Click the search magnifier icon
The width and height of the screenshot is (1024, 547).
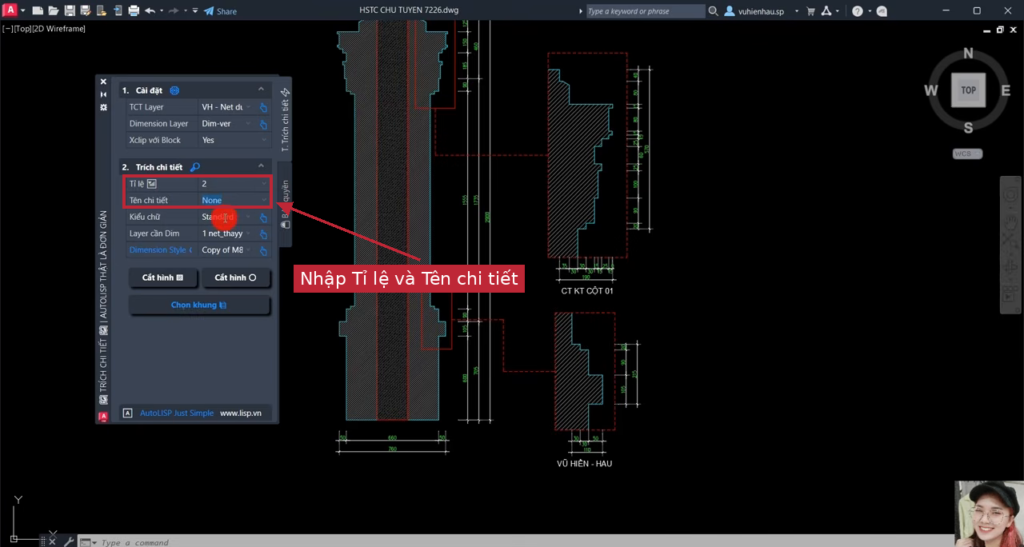coord(713,11)
